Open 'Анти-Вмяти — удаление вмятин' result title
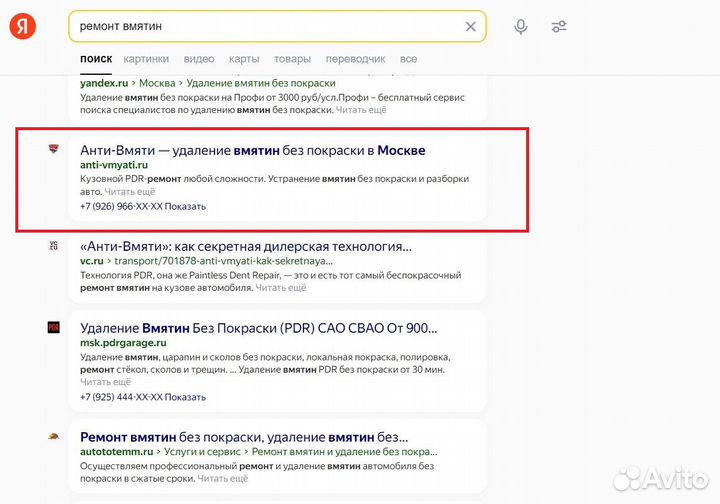 tap(253, 150)
